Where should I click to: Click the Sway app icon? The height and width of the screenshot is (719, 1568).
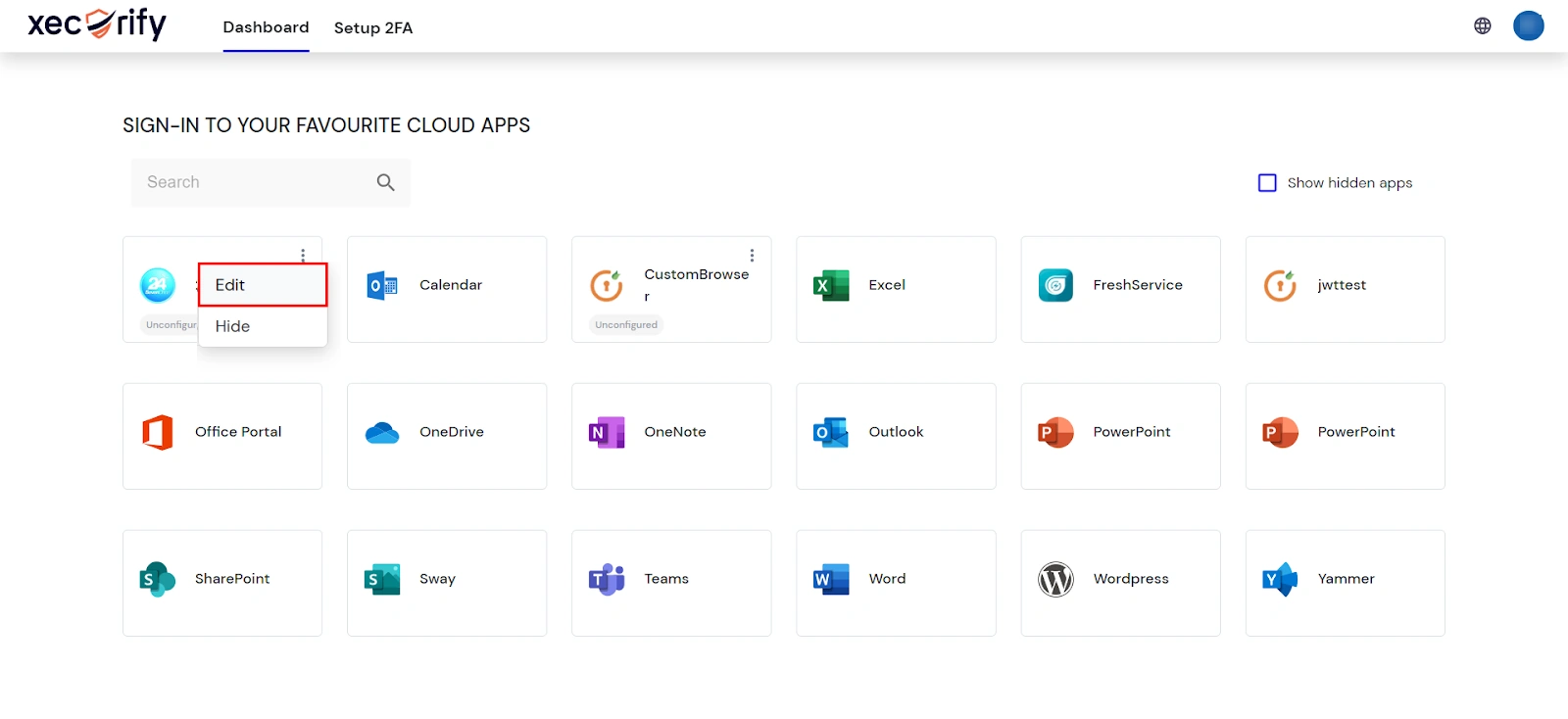coord(381,579)
